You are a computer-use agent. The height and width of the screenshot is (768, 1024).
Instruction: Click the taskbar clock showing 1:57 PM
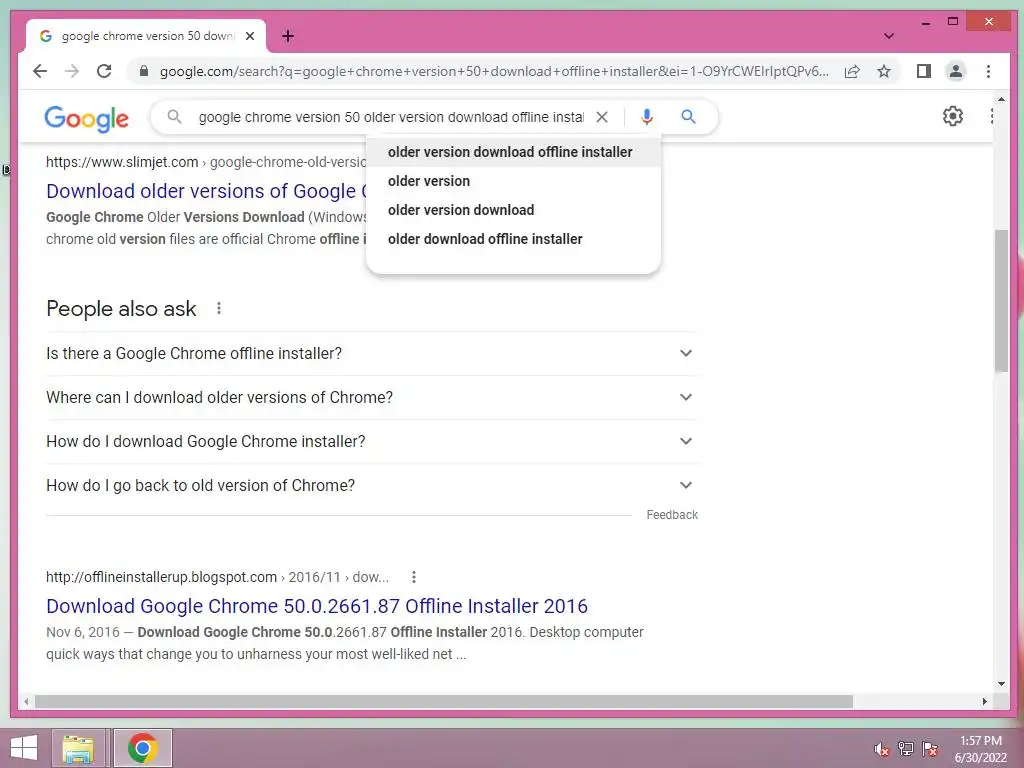(x=980, y=749)
